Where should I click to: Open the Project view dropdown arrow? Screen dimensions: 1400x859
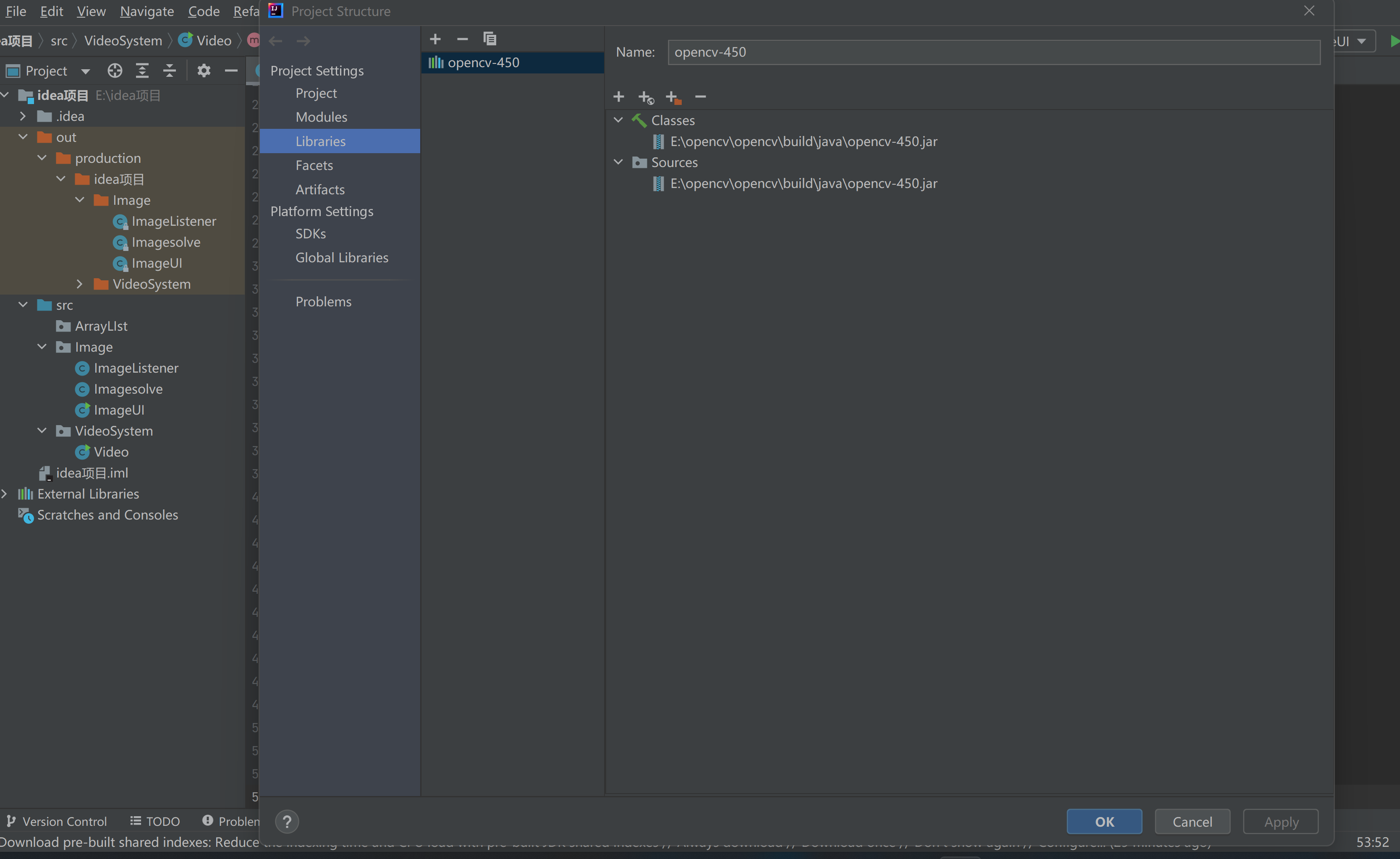[x=85, y=71]
